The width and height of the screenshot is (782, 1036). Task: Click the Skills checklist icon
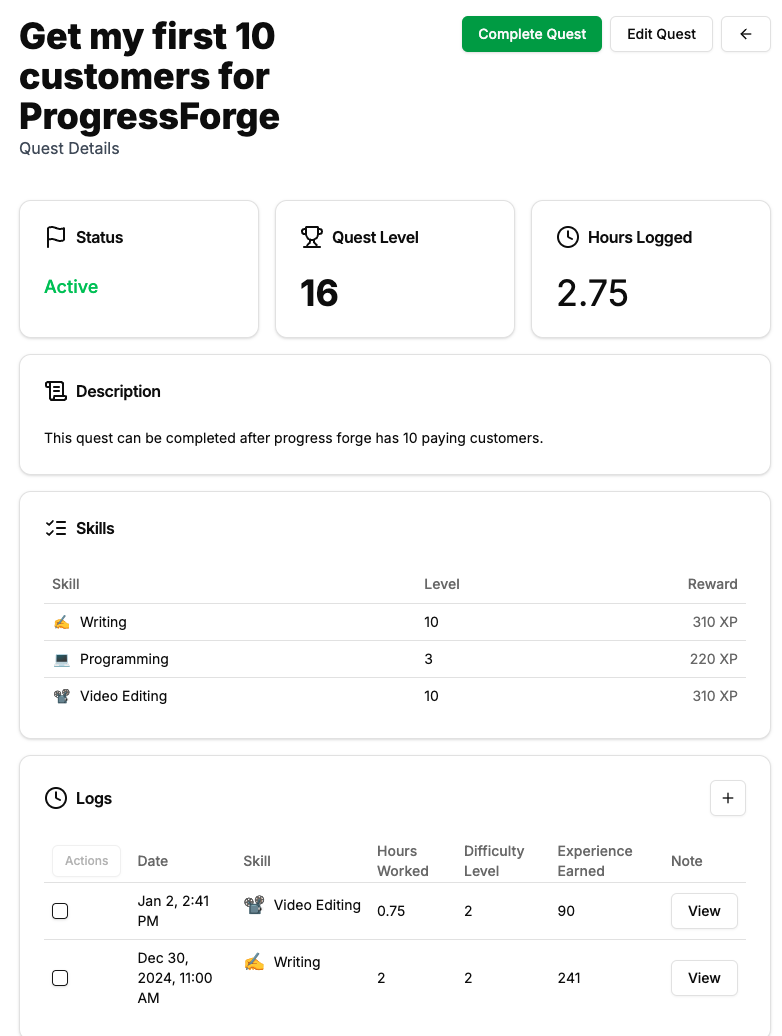coord(55,529)
